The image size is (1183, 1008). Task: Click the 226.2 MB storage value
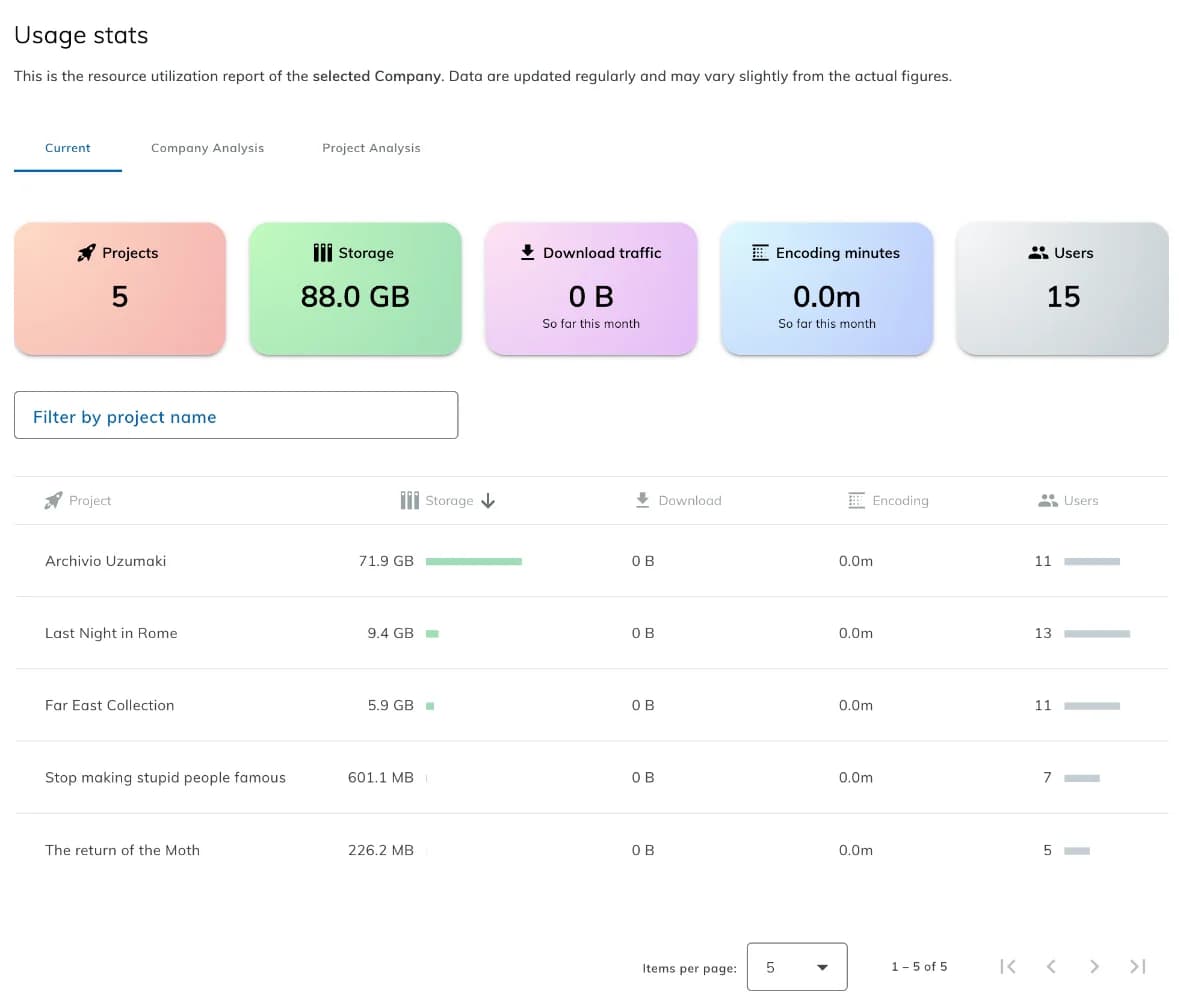(381, 850)
